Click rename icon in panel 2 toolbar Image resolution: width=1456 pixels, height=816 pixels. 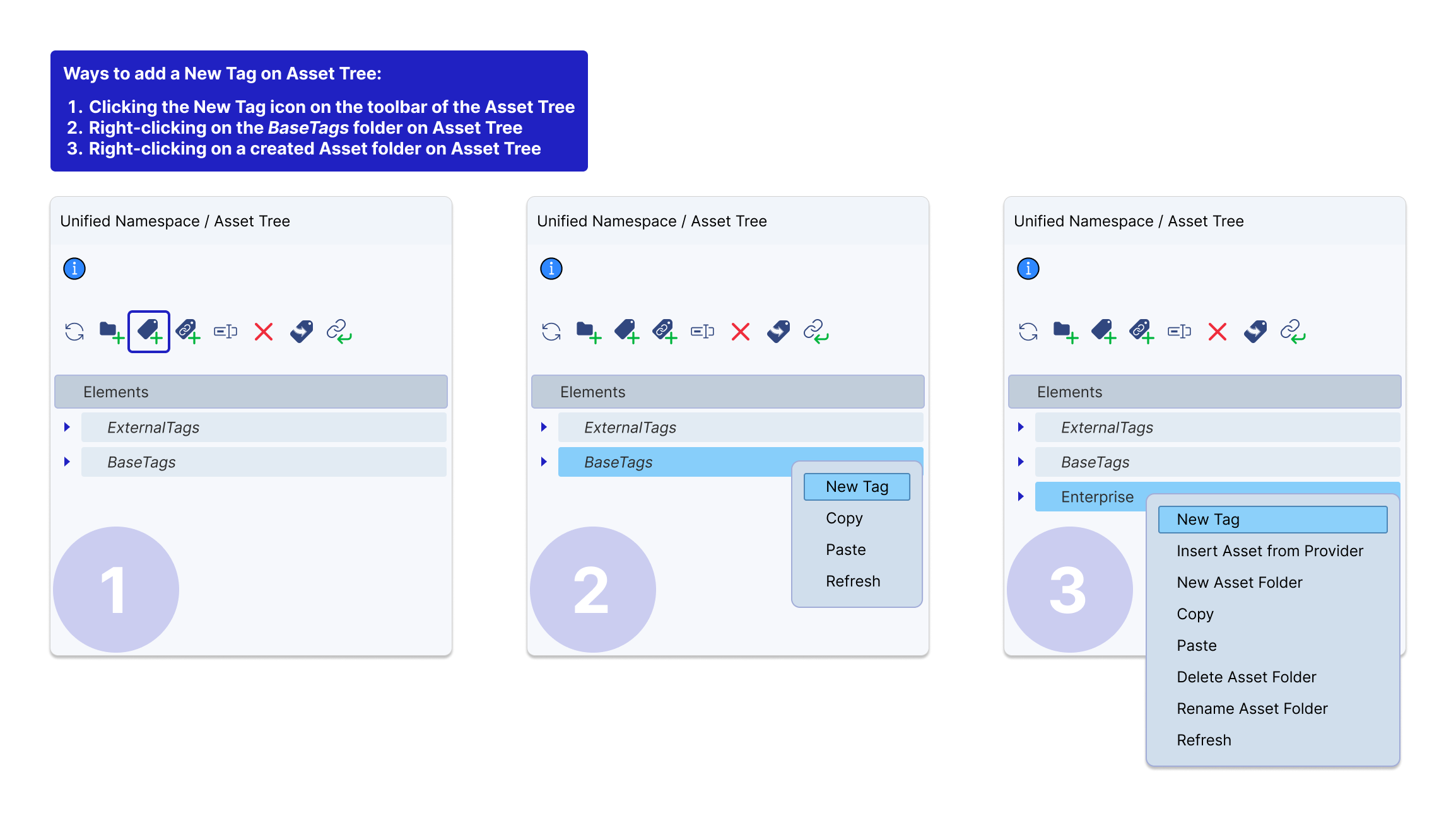702,331
